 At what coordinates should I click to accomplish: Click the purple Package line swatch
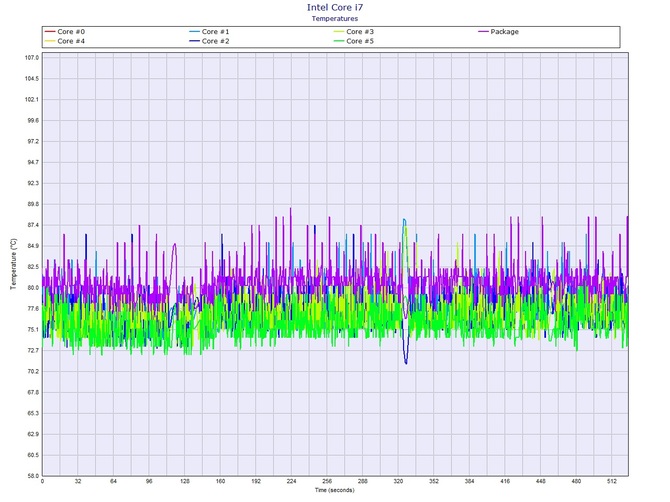[x=483, y=32]
